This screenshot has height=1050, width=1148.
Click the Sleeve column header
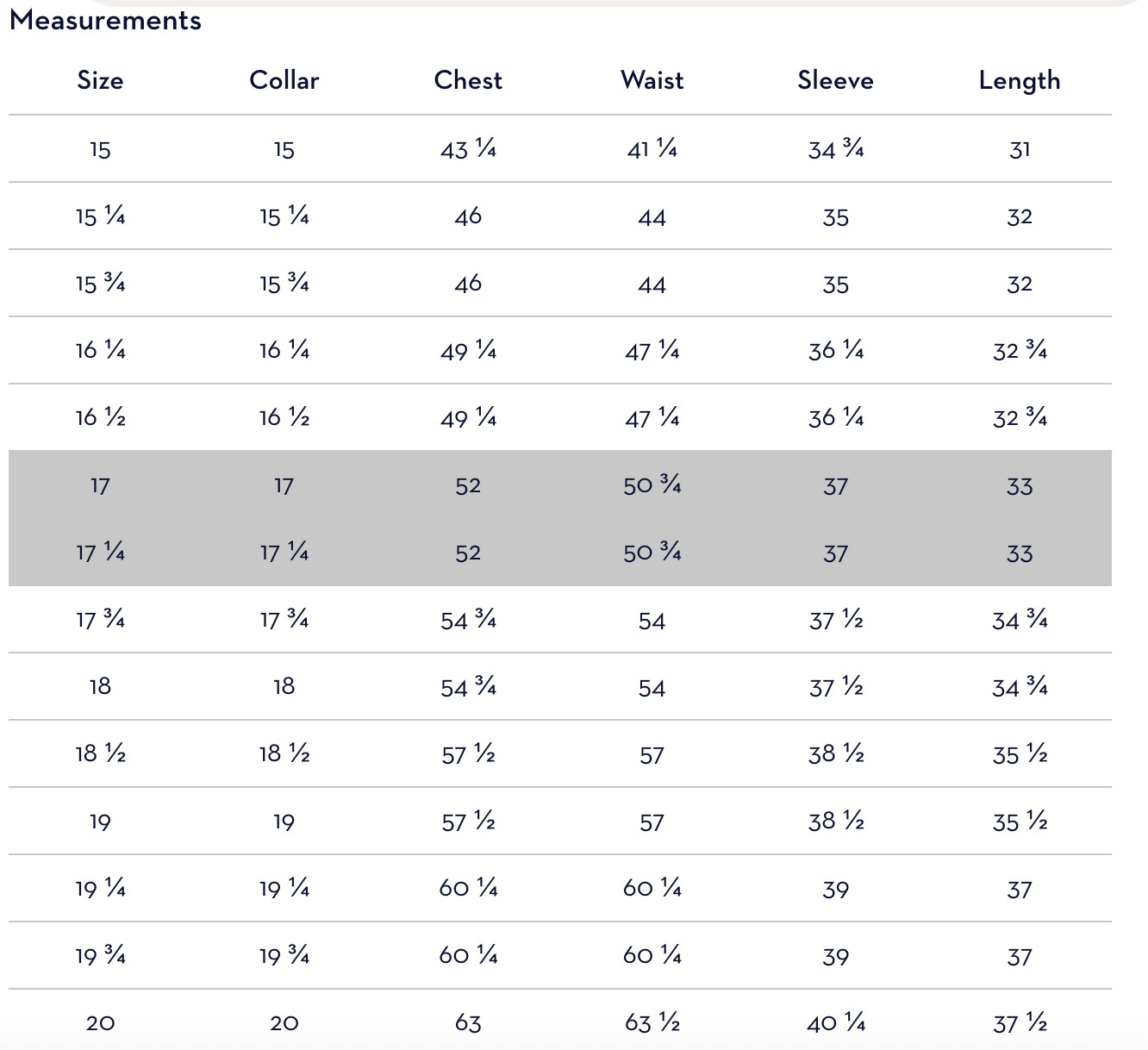coord(835,80)
